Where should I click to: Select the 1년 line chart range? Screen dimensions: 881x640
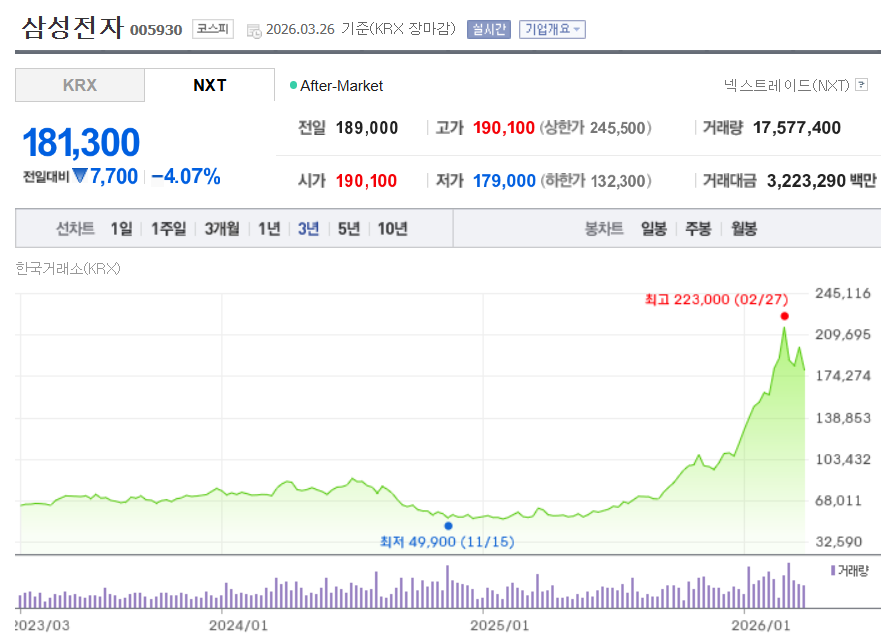[x=269, y=229]
